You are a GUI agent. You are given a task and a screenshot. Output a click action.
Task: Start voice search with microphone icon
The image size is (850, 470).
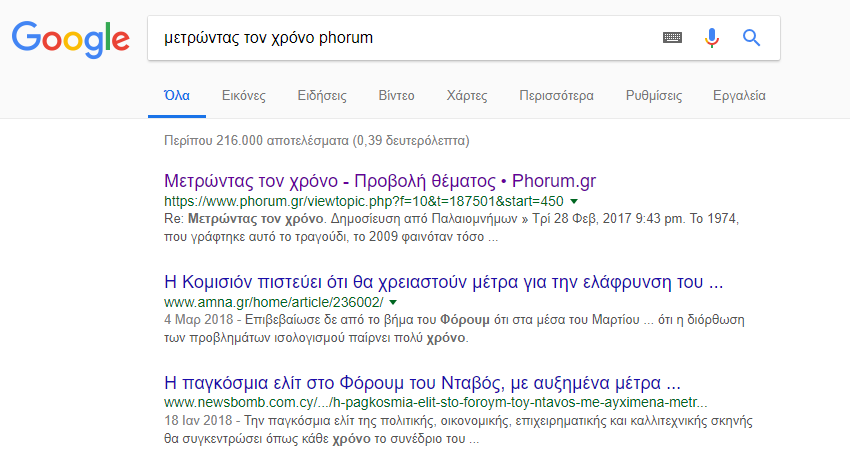pos(712,38)
